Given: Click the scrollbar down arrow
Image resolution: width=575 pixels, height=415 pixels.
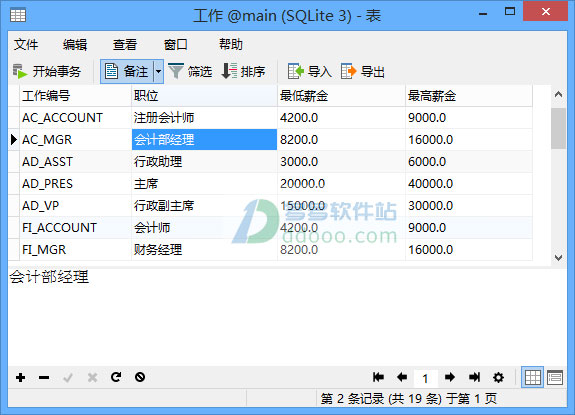Looking at the screenshot, I should pos(558,257).
